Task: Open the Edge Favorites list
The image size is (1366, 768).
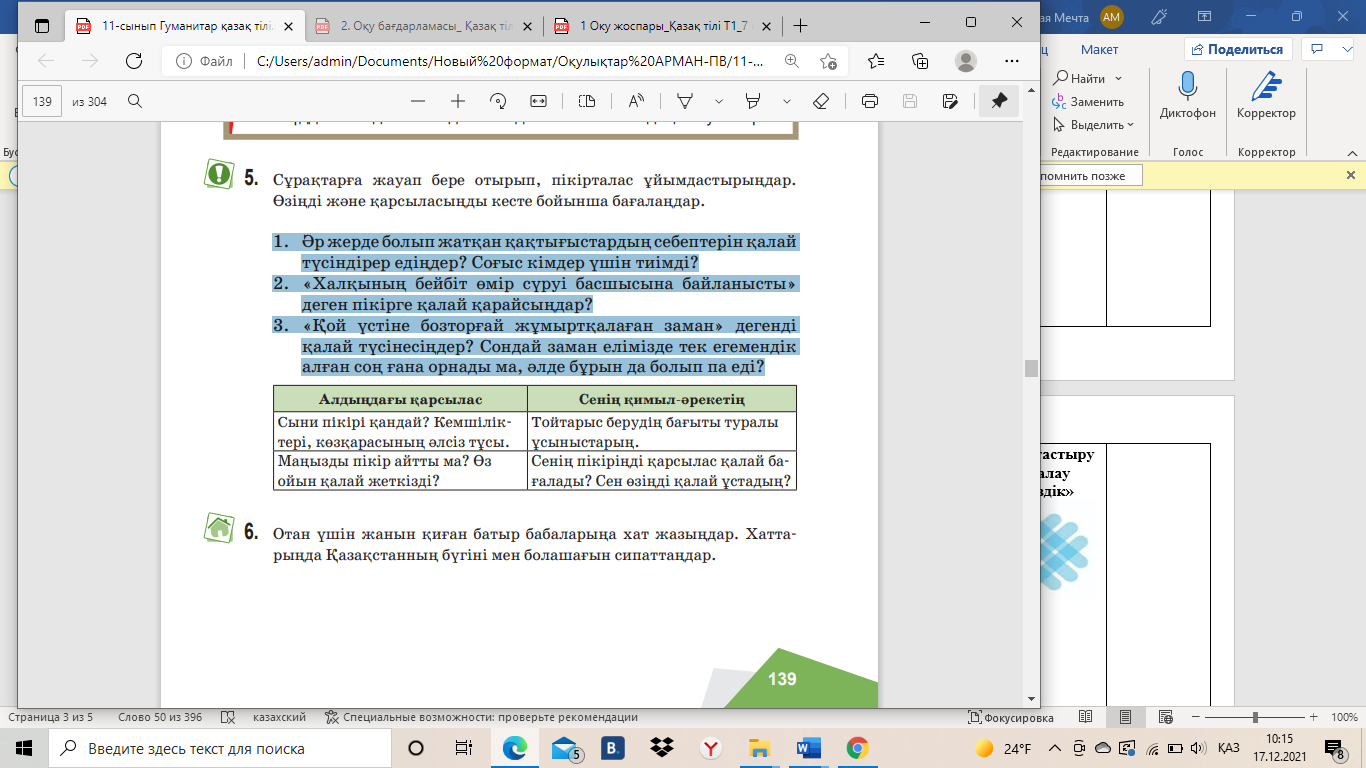Action: (877, 61)
